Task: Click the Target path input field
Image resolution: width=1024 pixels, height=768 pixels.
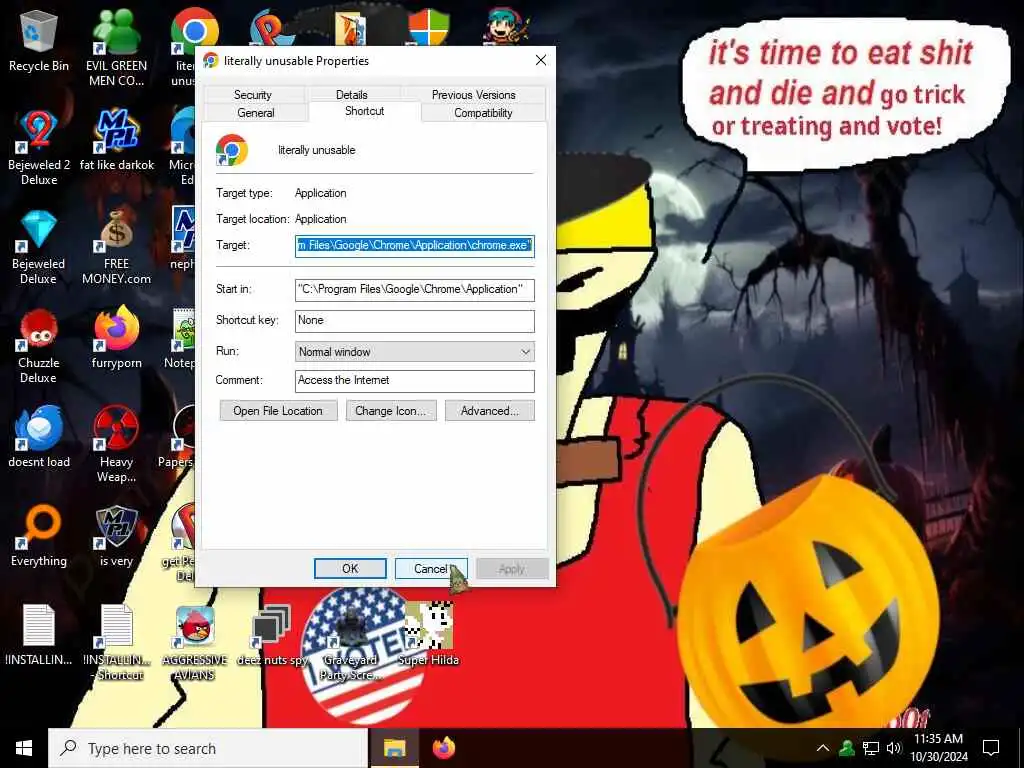Action: (x=415, y=246)
